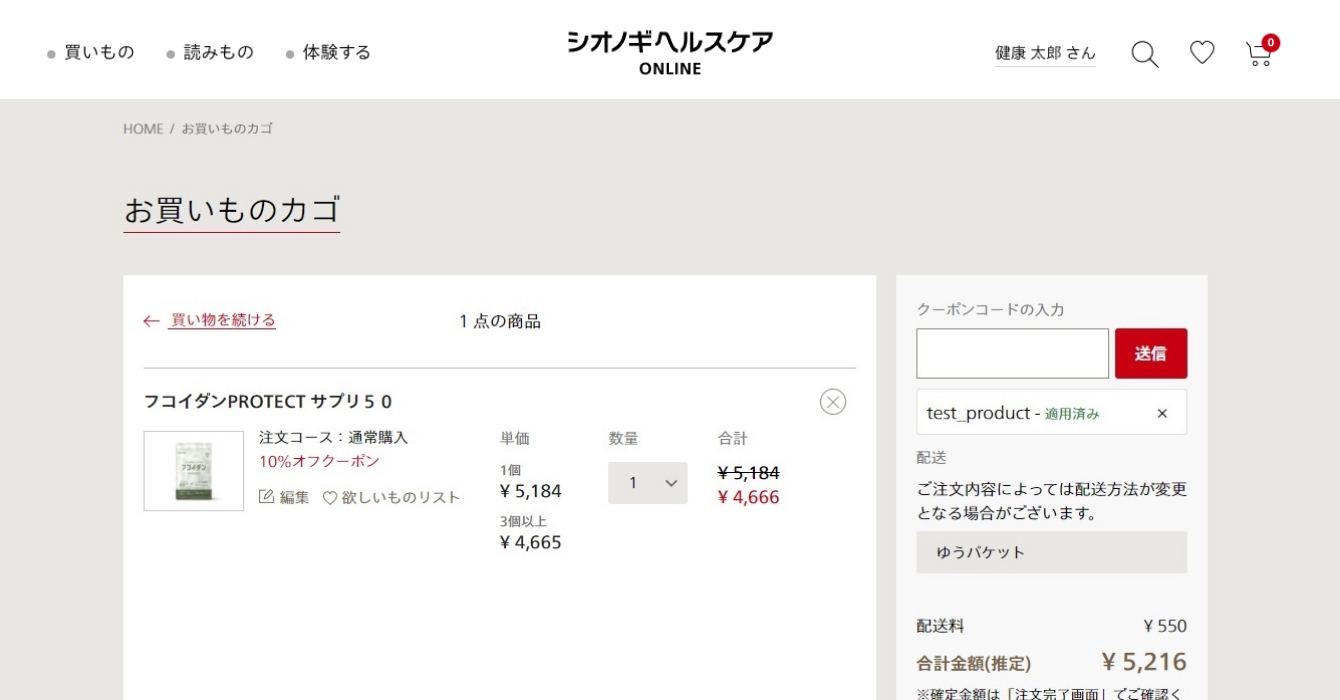
Task: Open the 読みもの menu
Action: 210,52
